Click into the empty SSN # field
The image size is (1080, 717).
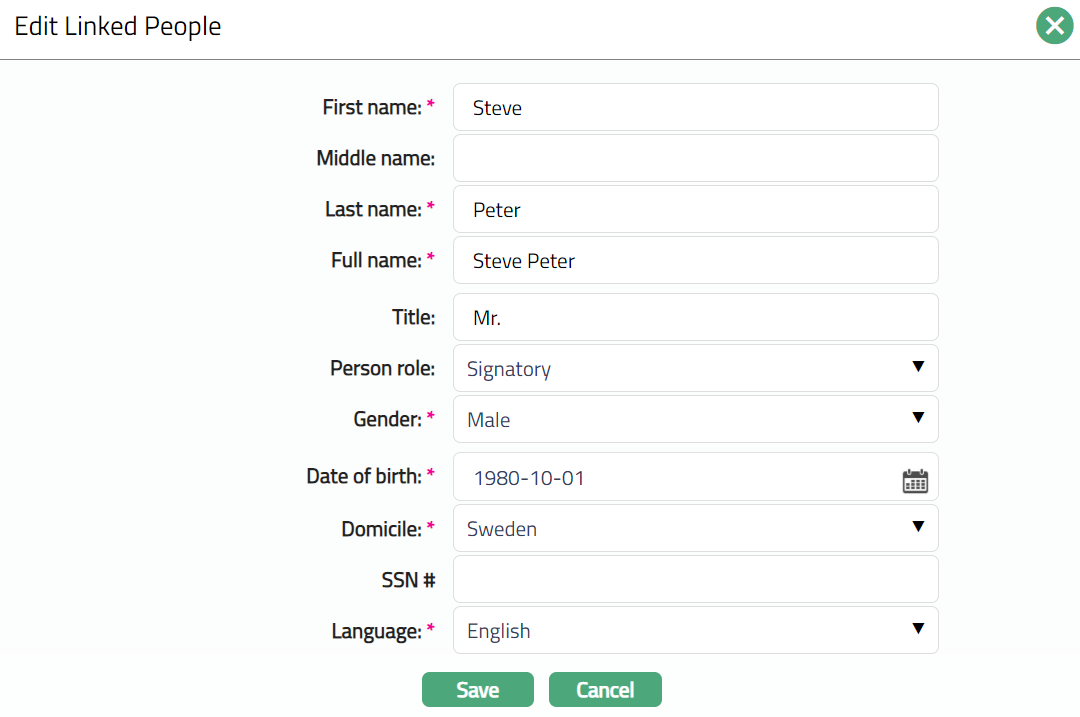coord(695,579)
